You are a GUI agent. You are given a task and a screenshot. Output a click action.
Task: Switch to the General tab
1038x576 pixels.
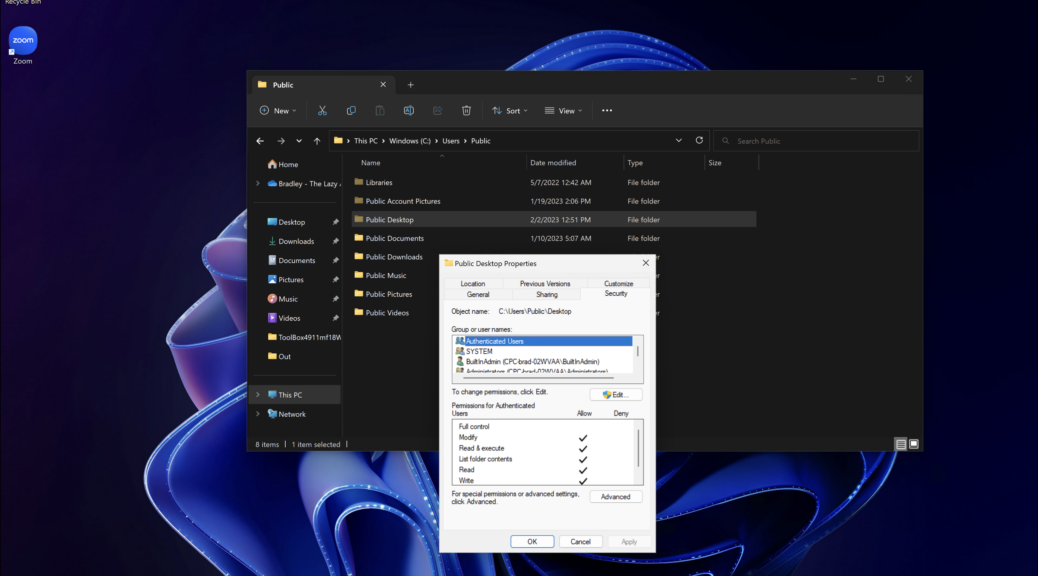pyautogui.click(x=478, y=295)
